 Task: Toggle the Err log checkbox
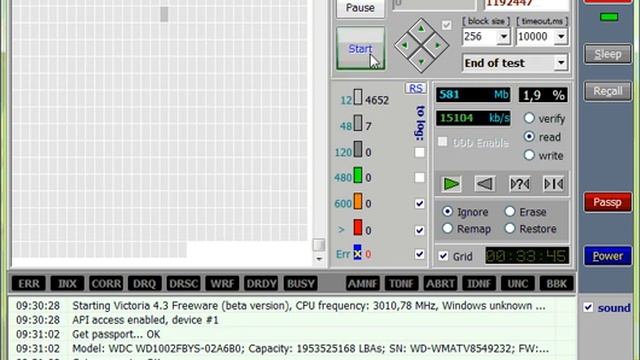(x=420, y=254)
